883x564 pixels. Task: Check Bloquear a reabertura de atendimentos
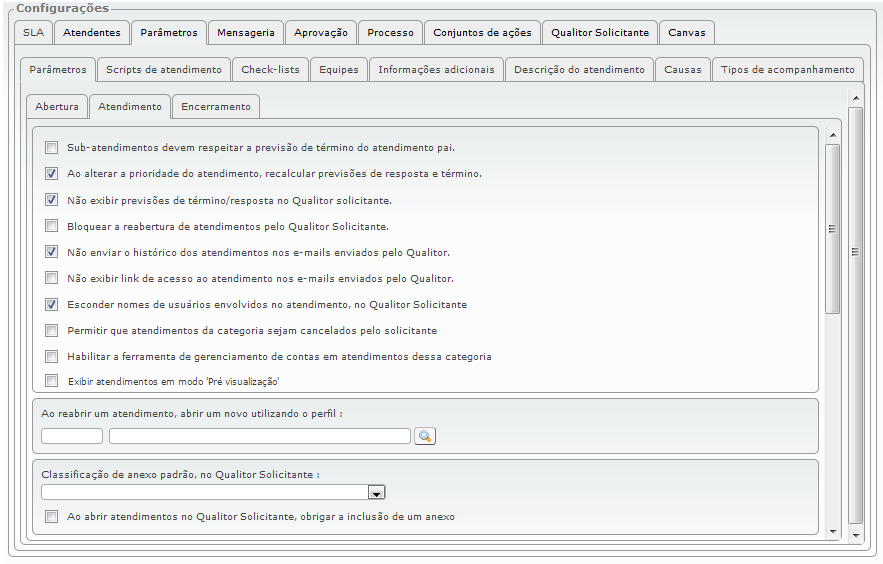tap(51, 226)
